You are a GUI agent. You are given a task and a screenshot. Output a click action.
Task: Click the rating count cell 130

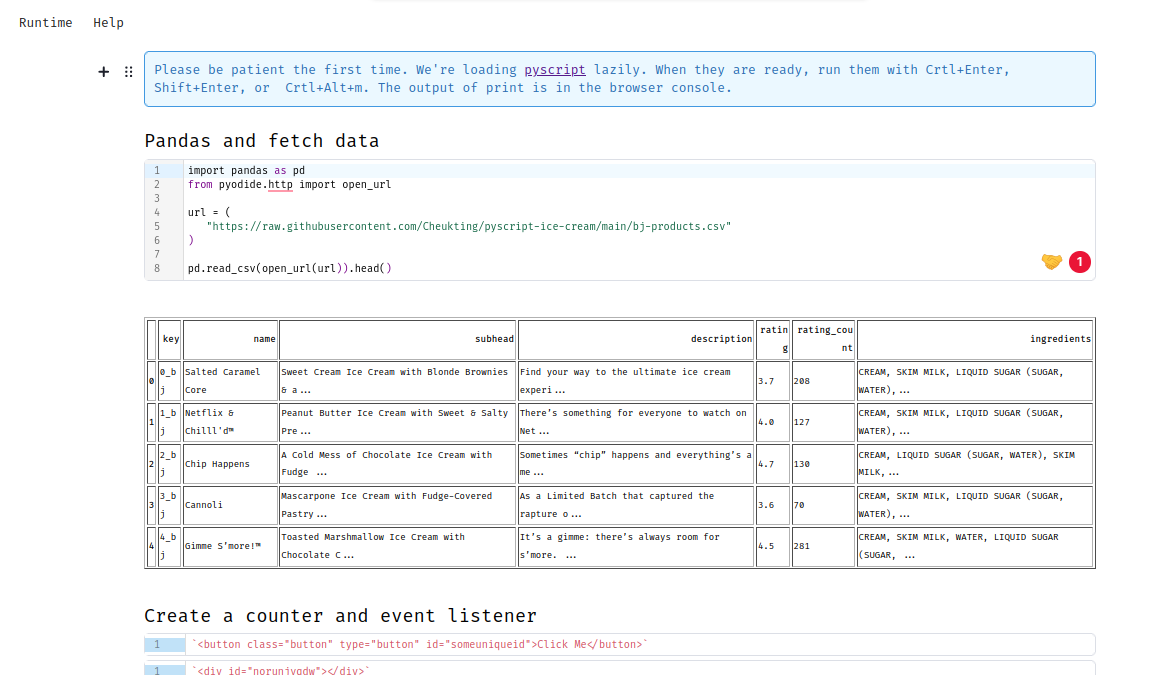tap(823, 464)
